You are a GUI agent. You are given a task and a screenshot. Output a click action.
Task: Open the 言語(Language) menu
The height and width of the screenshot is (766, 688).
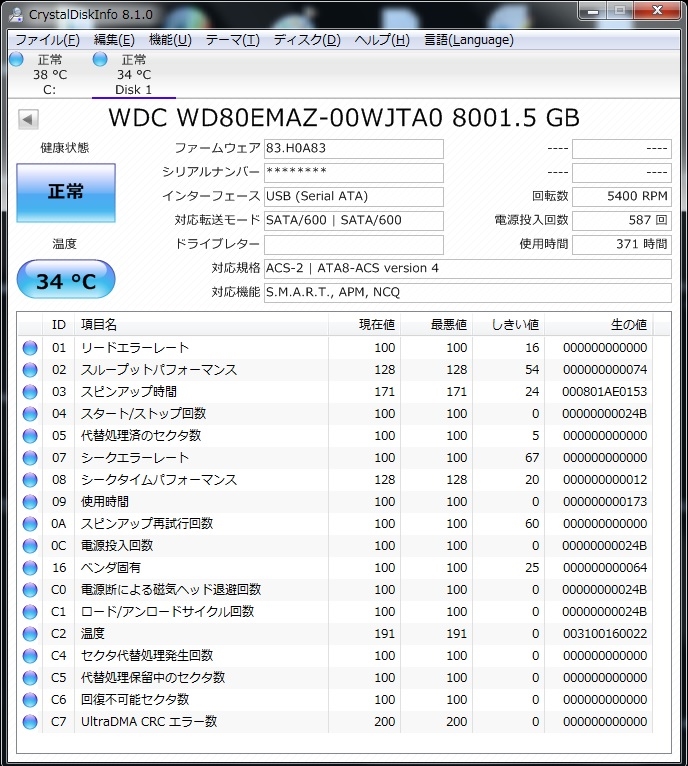469,40
